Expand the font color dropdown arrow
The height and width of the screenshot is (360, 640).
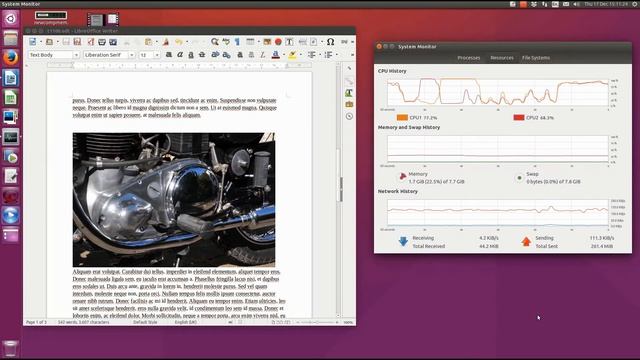point(284,55)
